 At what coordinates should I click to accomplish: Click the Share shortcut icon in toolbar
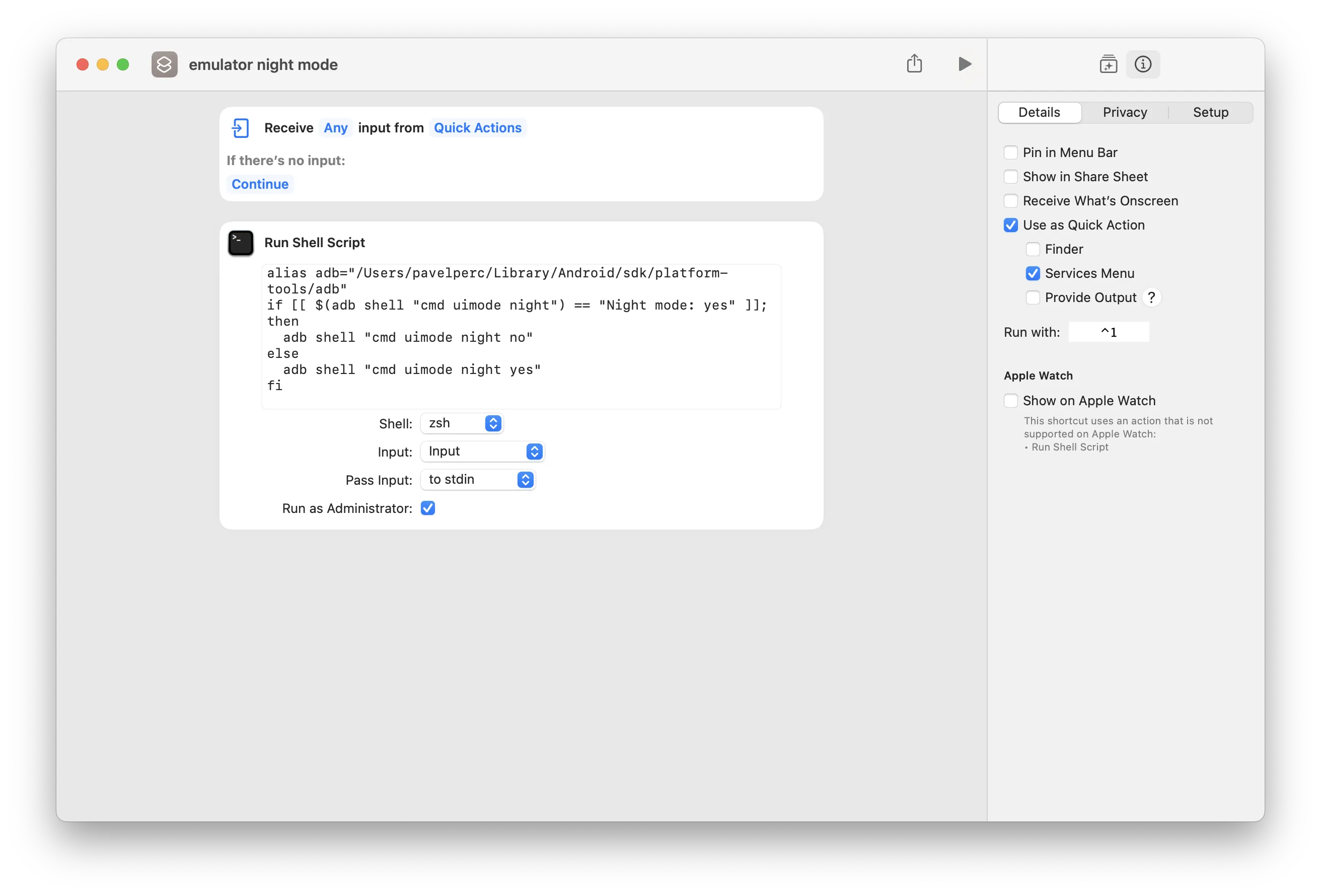pos(914,63)
